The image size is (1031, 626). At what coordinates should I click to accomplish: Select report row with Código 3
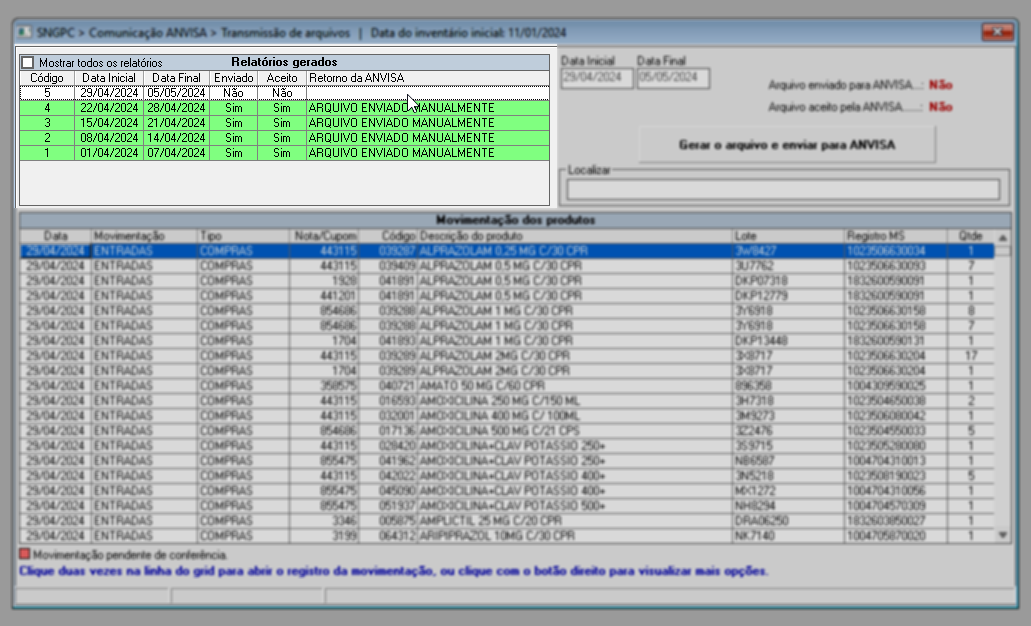[x=284, y=123]
